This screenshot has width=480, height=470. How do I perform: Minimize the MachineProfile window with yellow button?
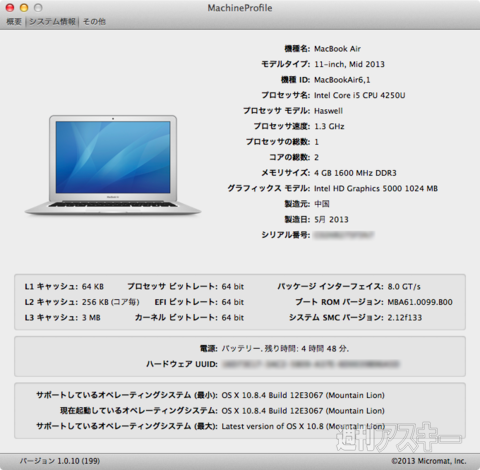24,8
